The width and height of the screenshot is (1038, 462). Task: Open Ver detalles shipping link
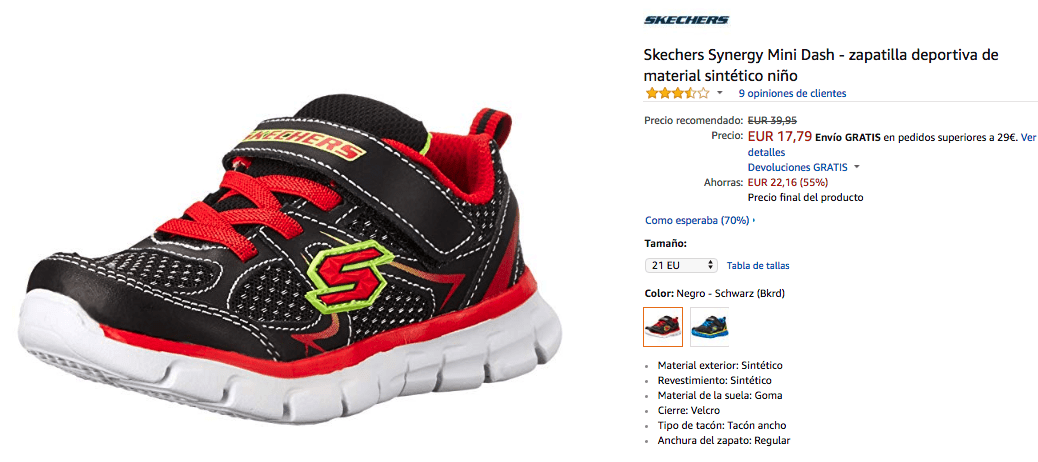(x=1028, y=138)
